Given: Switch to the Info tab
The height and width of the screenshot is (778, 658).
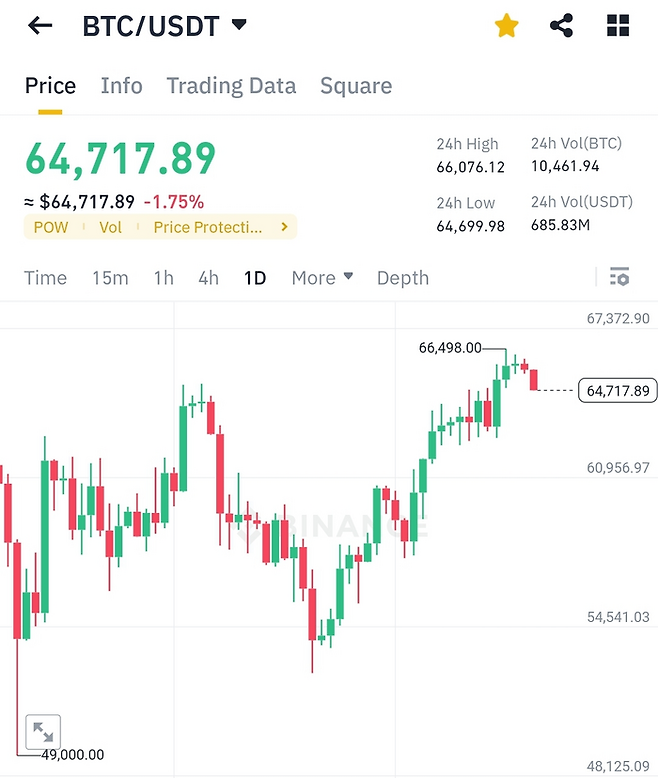Looking at the screenshot, I should coord(122,86).
